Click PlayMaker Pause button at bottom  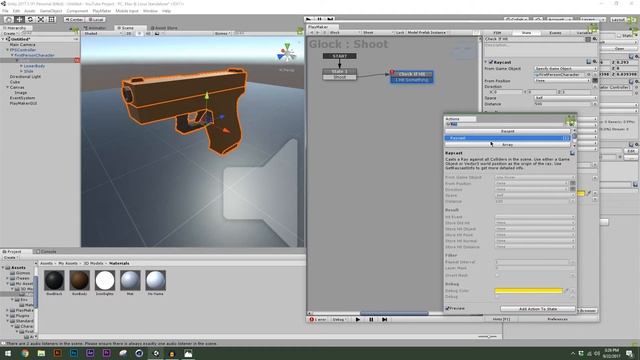[371, 320]
